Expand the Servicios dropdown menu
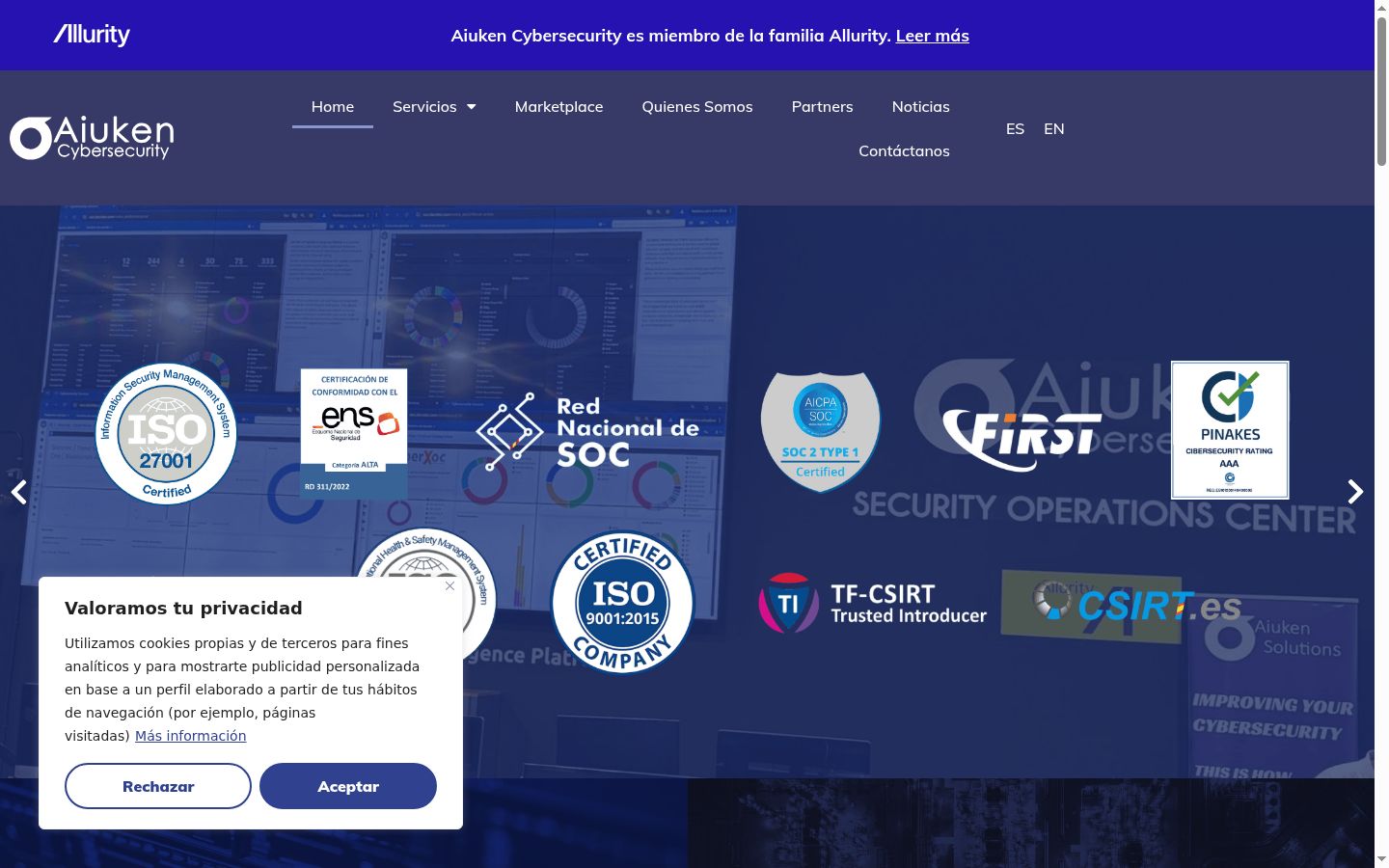Viewport: 1389px width, 868px height. pos(434,106)
